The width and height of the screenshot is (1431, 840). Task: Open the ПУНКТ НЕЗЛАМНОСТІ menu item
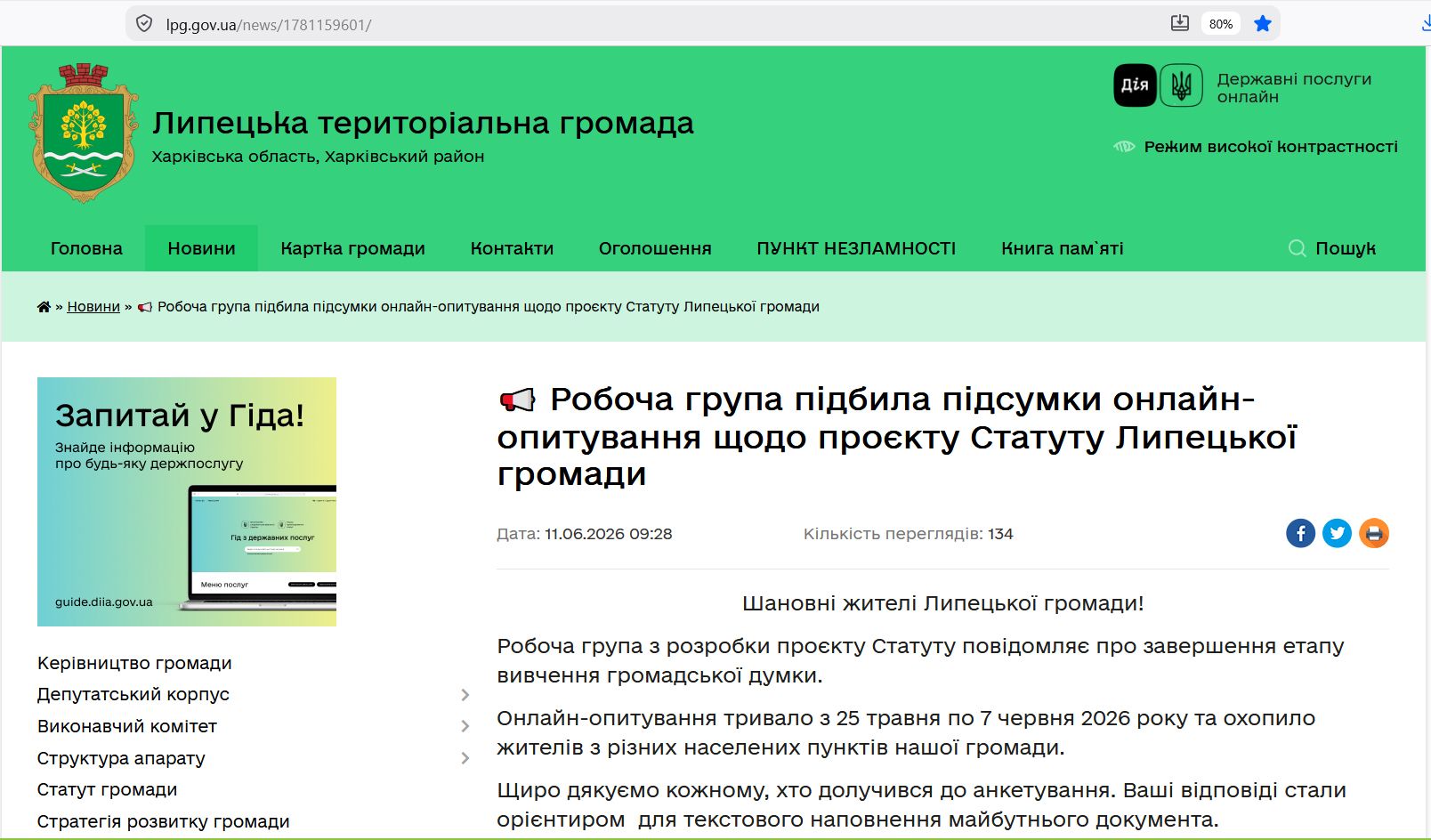[x=856, y=248]
